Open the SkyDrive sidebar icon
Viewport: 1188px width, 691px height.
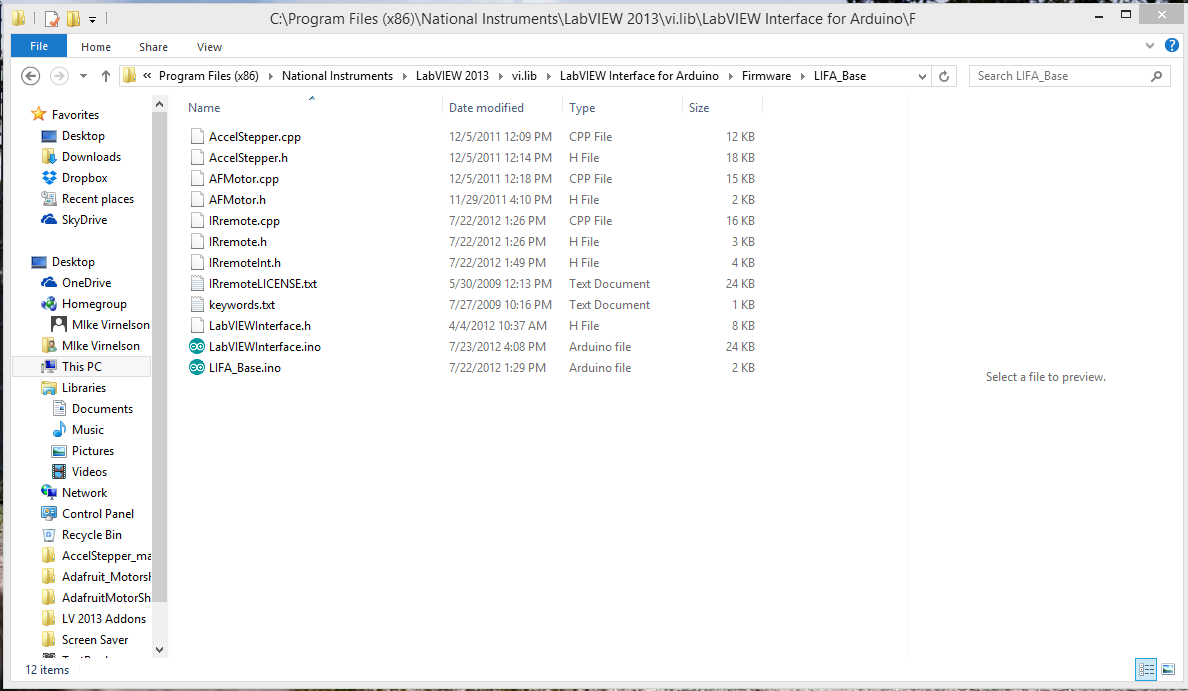(49, 220)
